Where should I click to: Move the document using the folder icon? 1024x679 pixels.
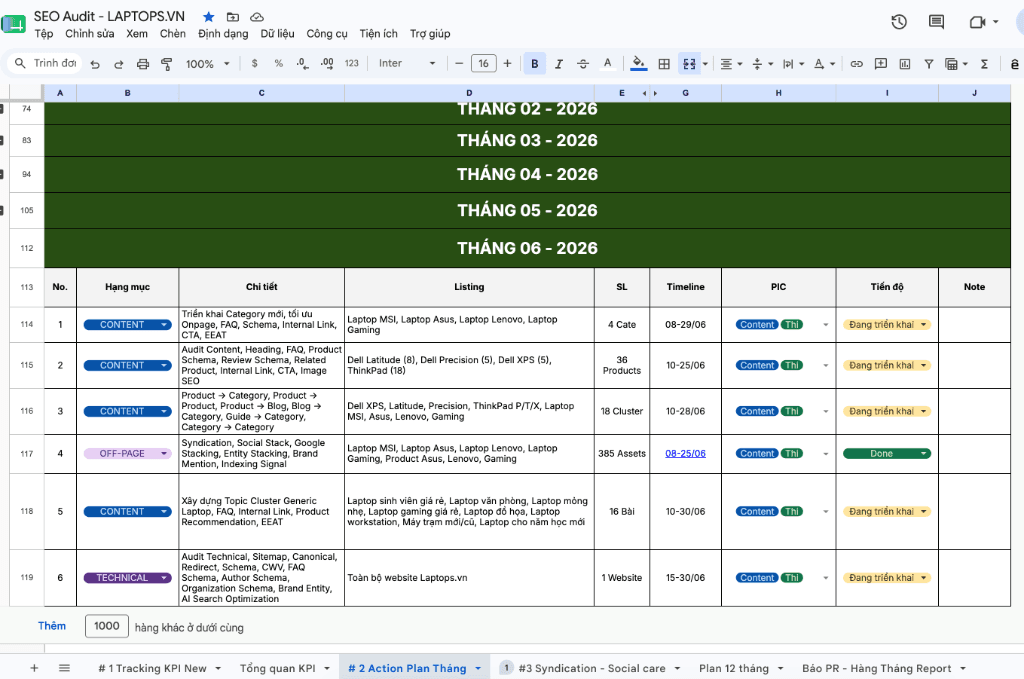tap(232, 17)
